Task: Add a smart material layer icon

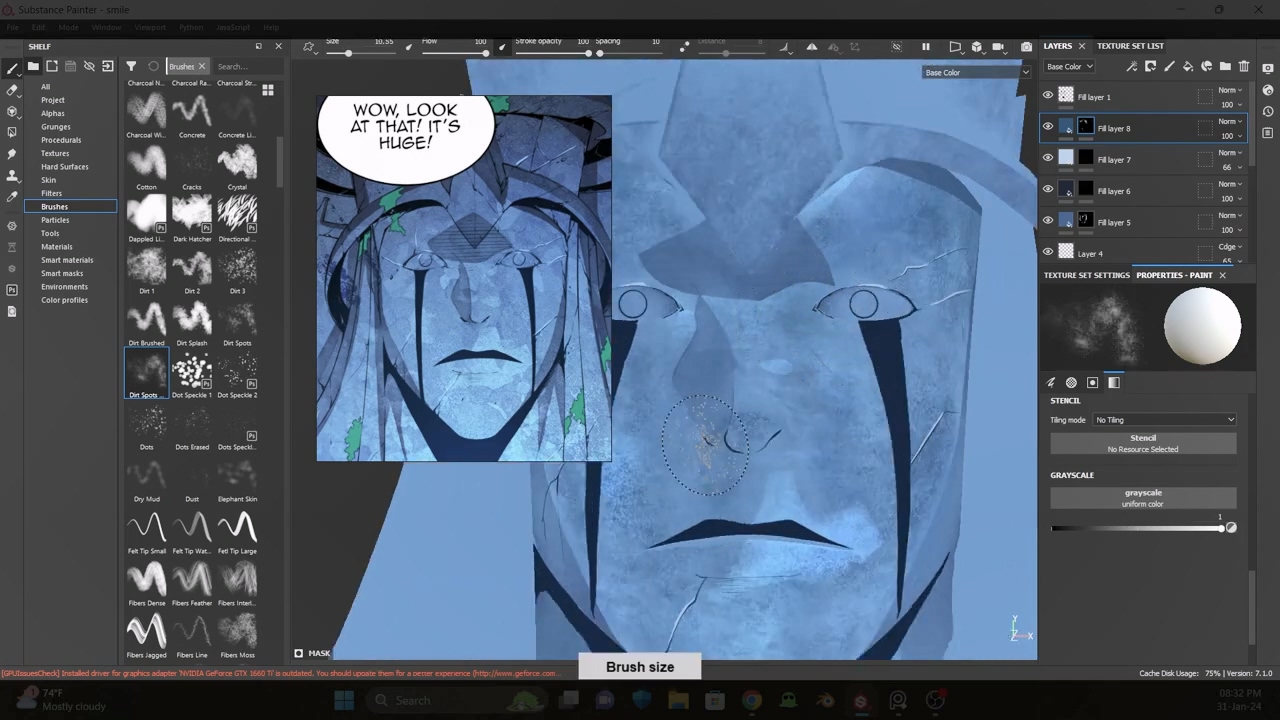Action: [x=1207, y=66]
